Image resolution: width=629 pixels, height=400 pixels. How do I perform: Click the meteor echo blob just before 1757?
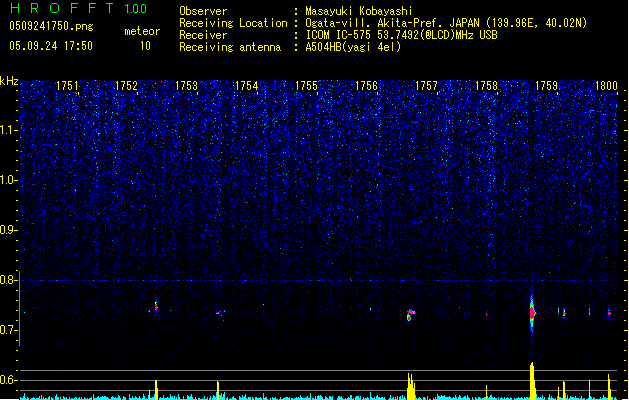(411, 314)
